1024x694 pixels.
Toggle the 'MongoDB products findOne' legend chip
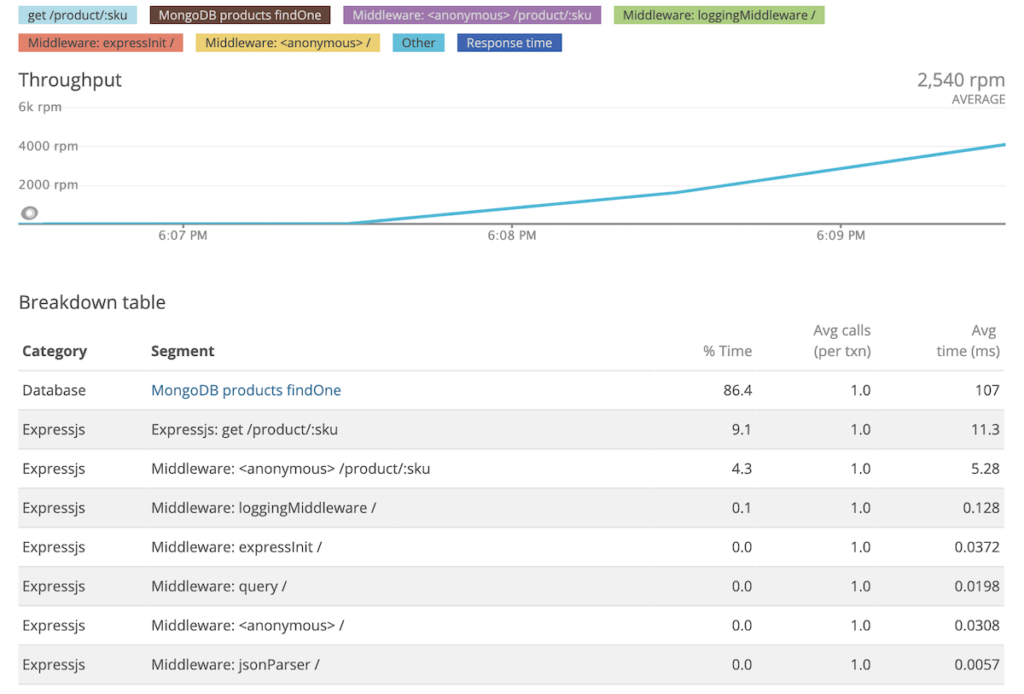coord(240,15)
